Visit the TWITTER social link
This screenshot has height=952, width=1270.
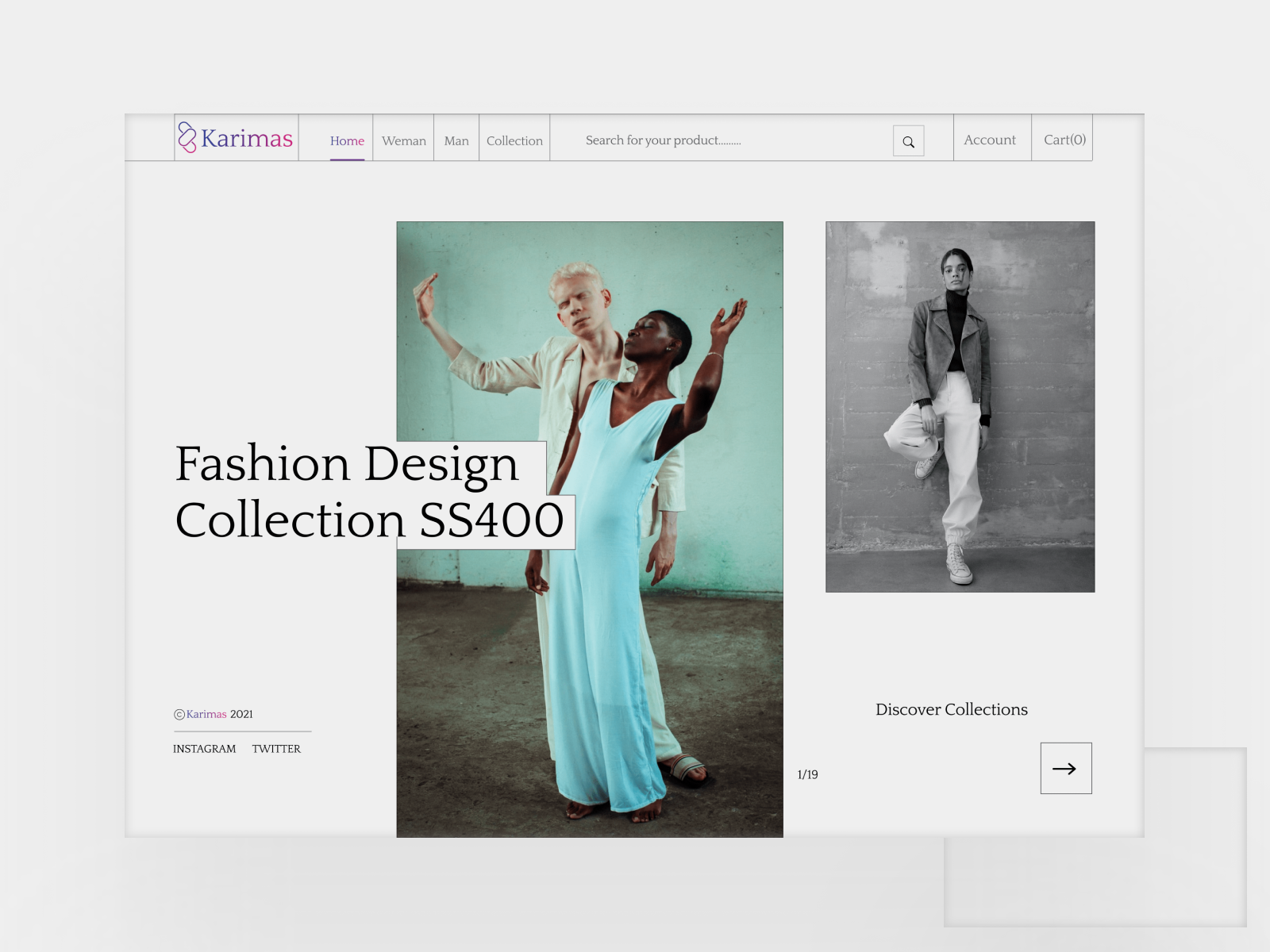pyautogui.click(x=276, y=748)
